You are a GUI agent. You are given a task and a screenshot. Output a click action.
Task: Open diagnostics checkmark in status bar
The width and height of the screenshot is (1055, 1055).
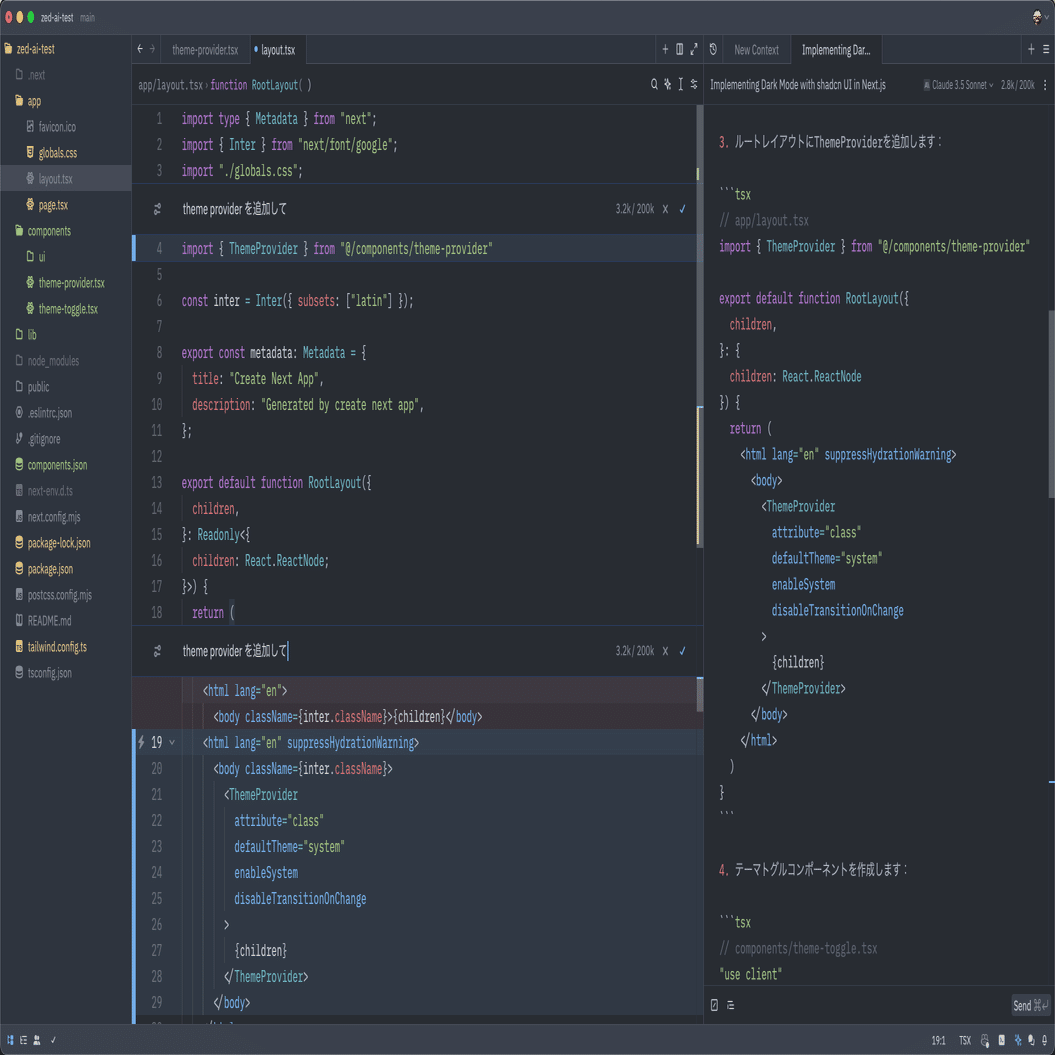[53, 1040]
